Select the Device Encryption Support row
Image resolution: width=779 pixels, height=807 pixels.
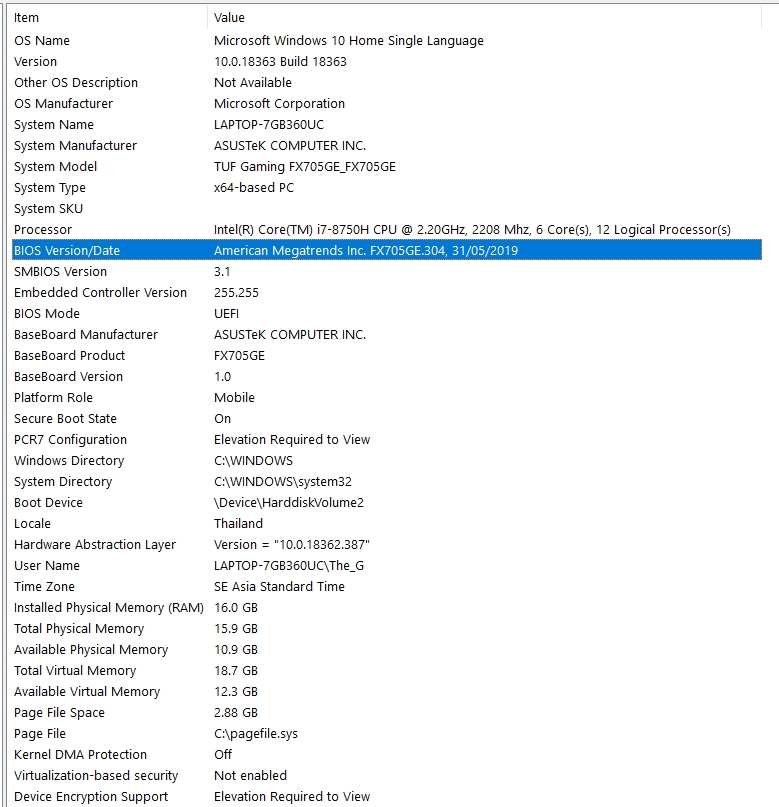tap(386, 797)
